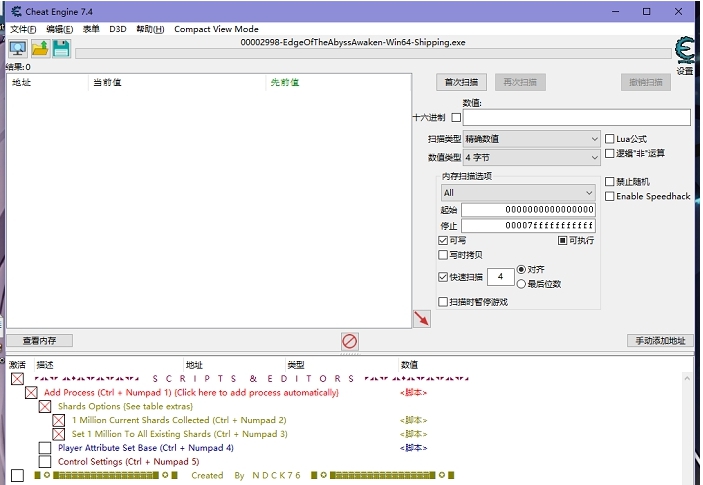
Task: Save cheat table floppy icon
Action: coord(61,48)
